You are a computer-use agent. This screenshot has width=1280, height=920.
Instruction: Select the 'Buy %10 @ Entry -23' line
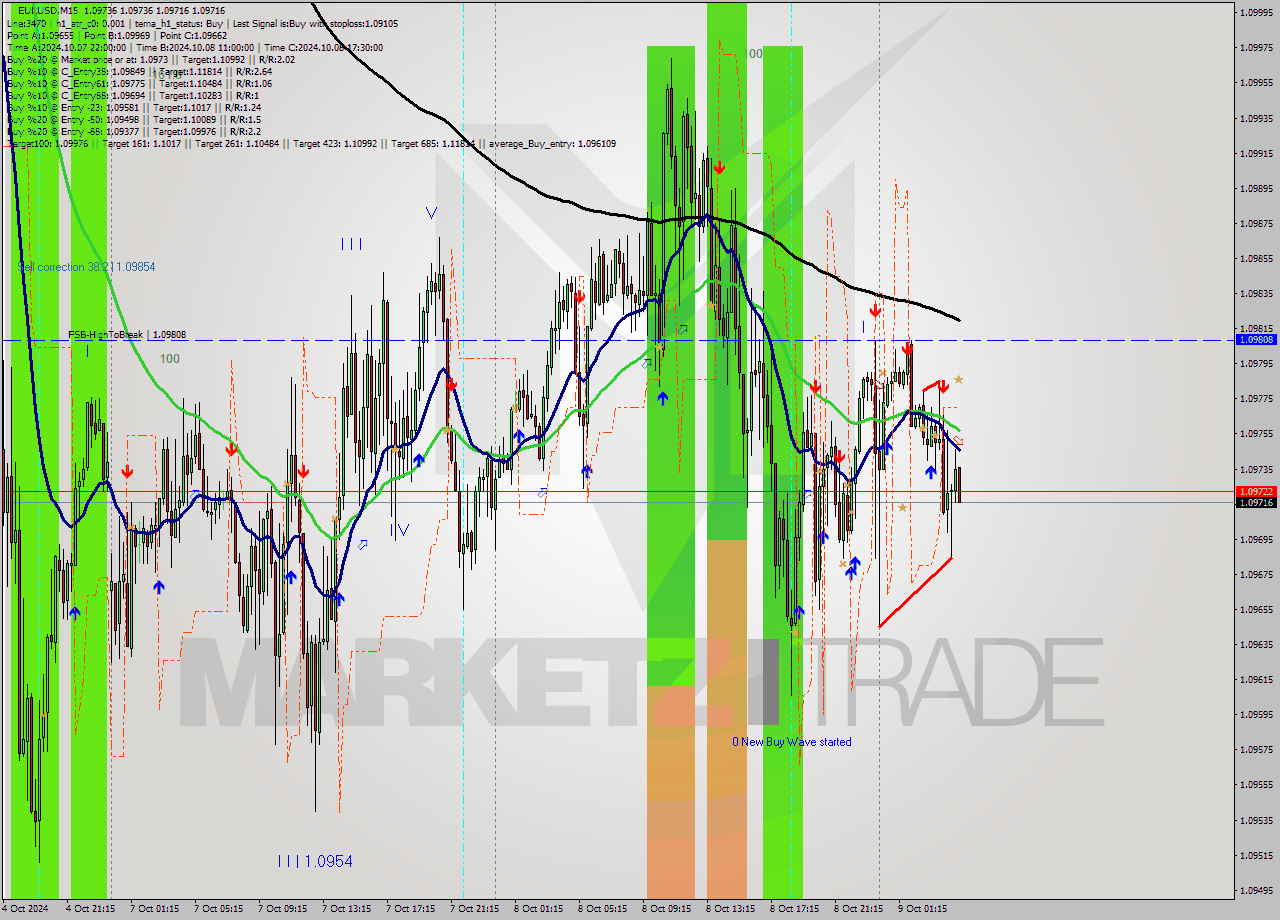click(x=133, y=107)
